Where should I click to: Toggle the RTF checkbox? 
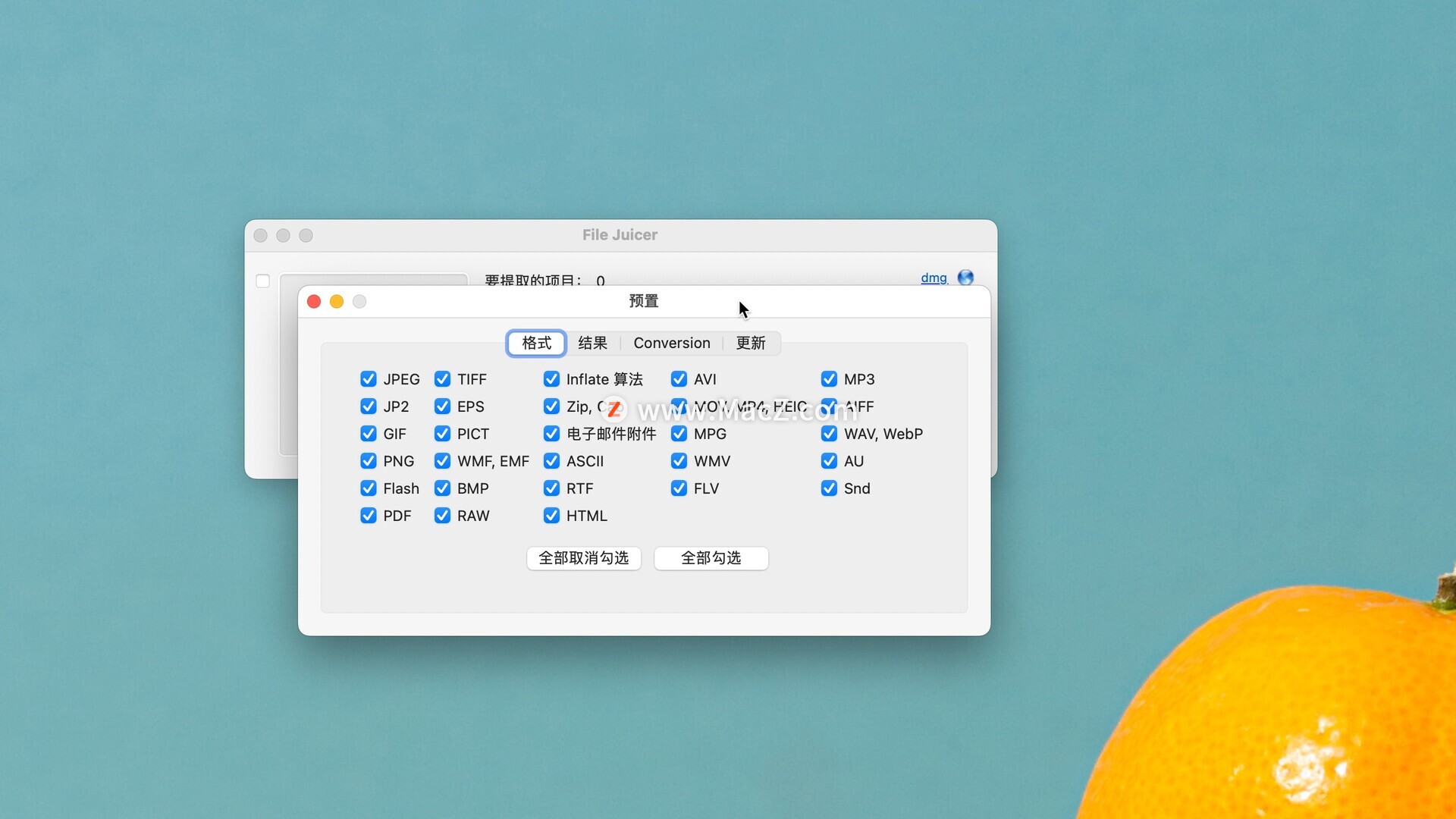(552, 488)
